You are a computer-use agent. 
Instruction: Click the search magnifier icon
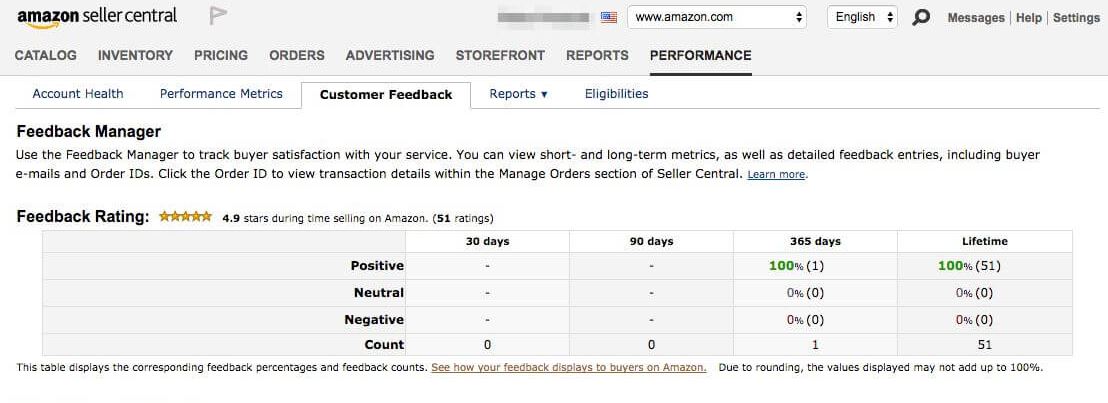(x=922, y=18)
